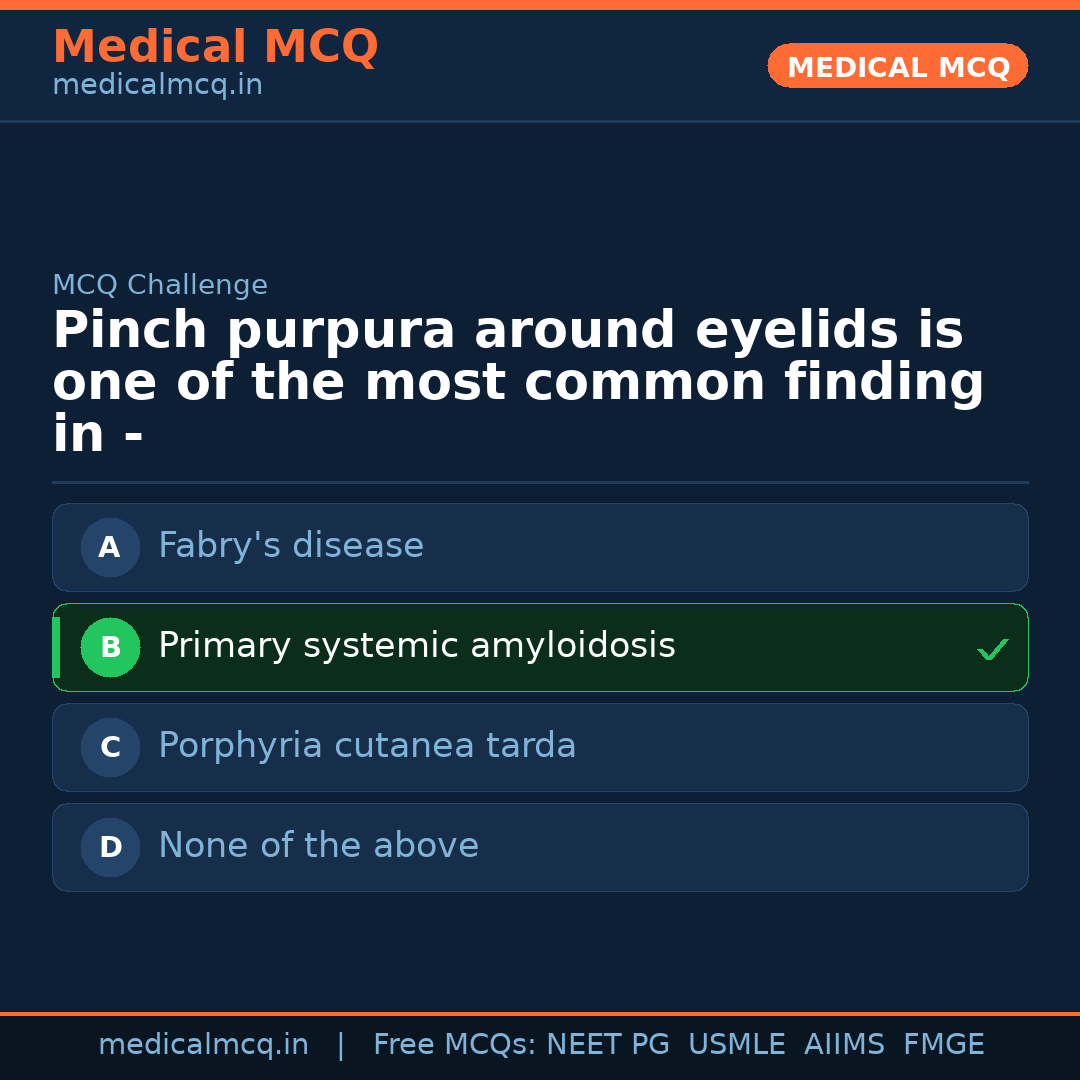Screen dimensions: 1080x1080
Task: Select the circular C badge icon
Action: pos(110,747)
